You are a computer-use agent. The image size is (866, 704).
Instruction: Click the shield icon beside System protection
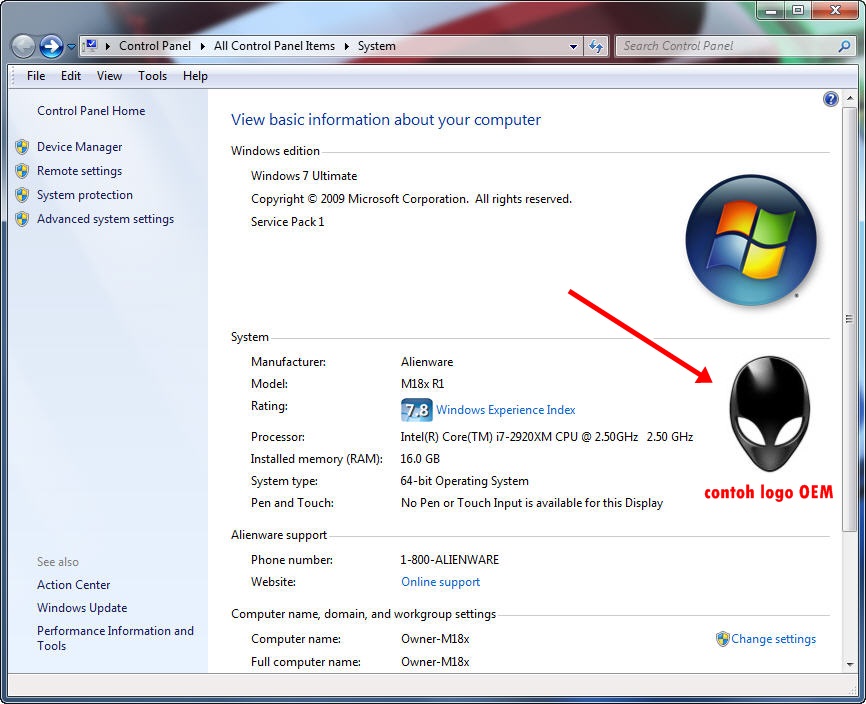tap(22, 194)
